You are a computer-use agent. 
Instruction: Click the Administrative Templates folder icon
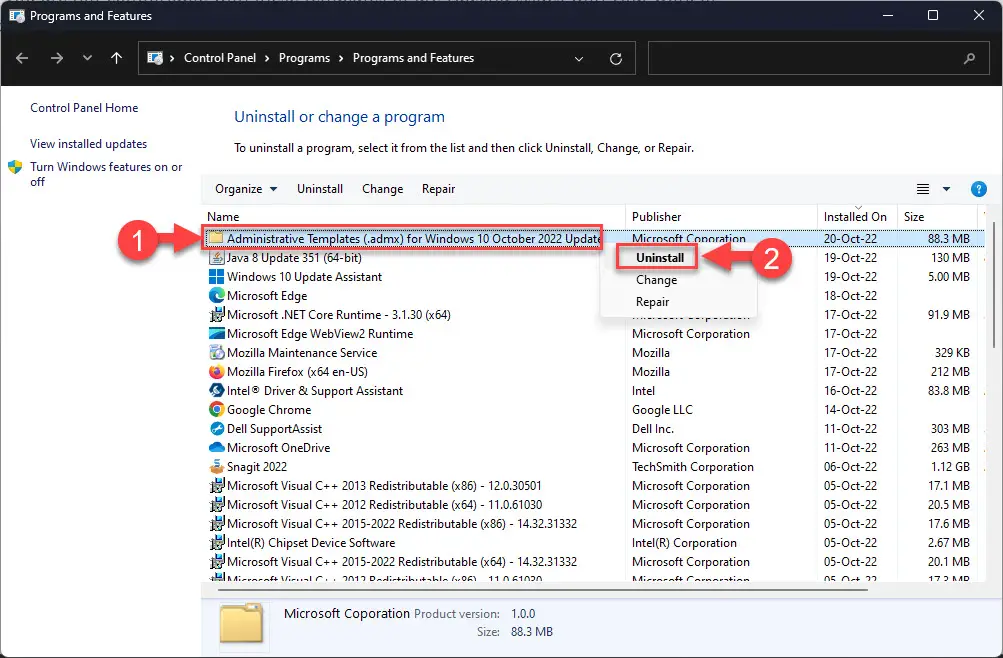[x=216, y=239]
